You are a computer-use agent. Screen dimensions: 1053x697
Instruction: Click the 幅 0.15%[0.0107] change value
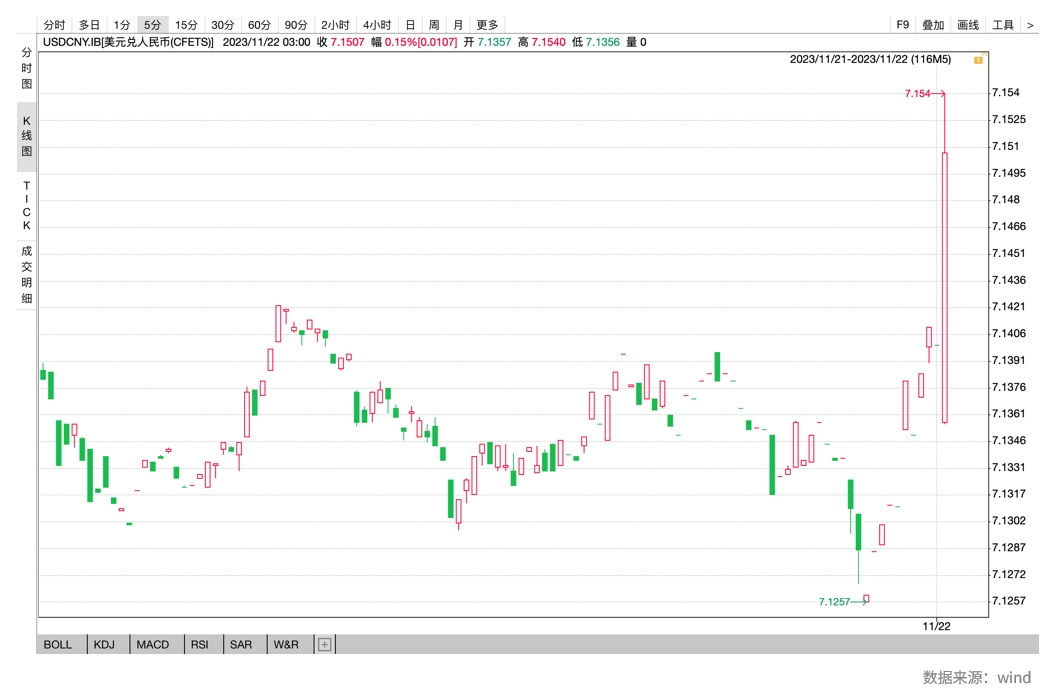tap(414, 42)
